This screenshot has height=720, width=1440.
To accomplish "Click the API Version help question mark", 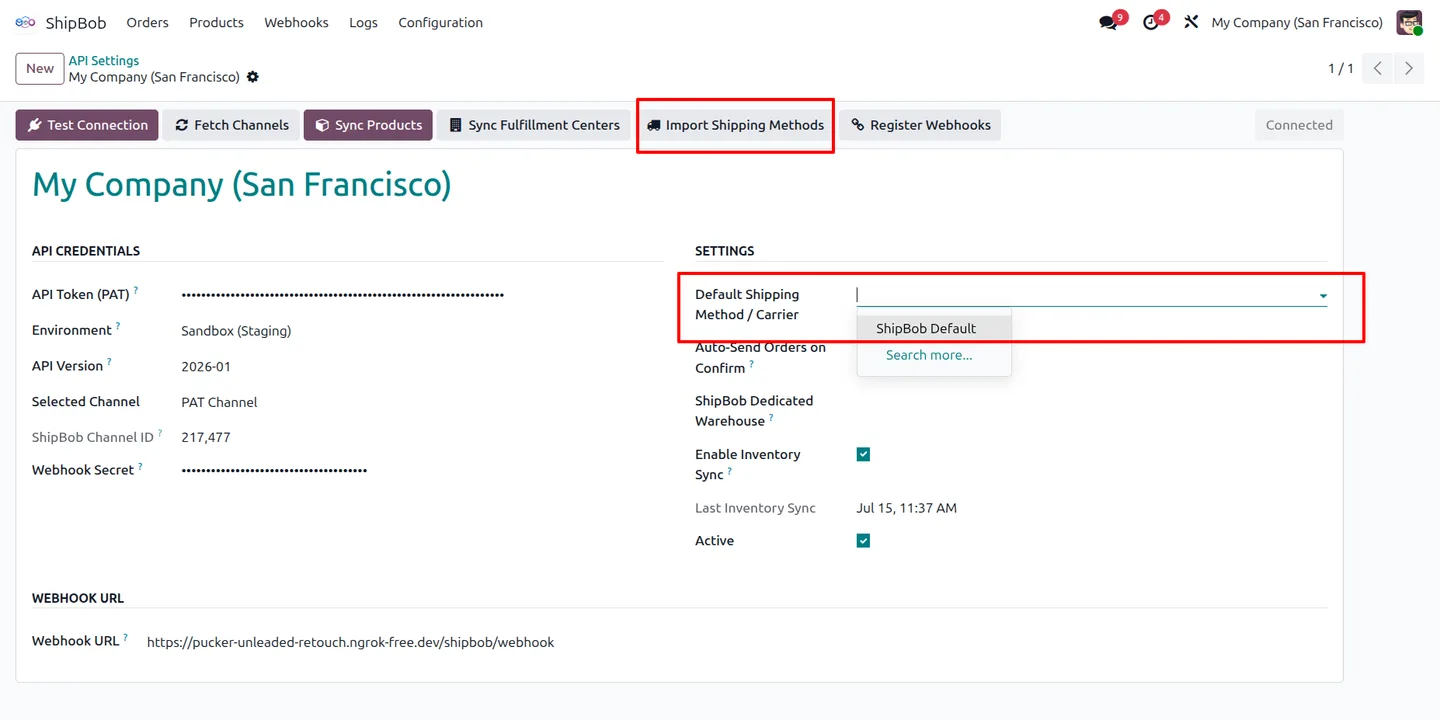I will 110,362.
